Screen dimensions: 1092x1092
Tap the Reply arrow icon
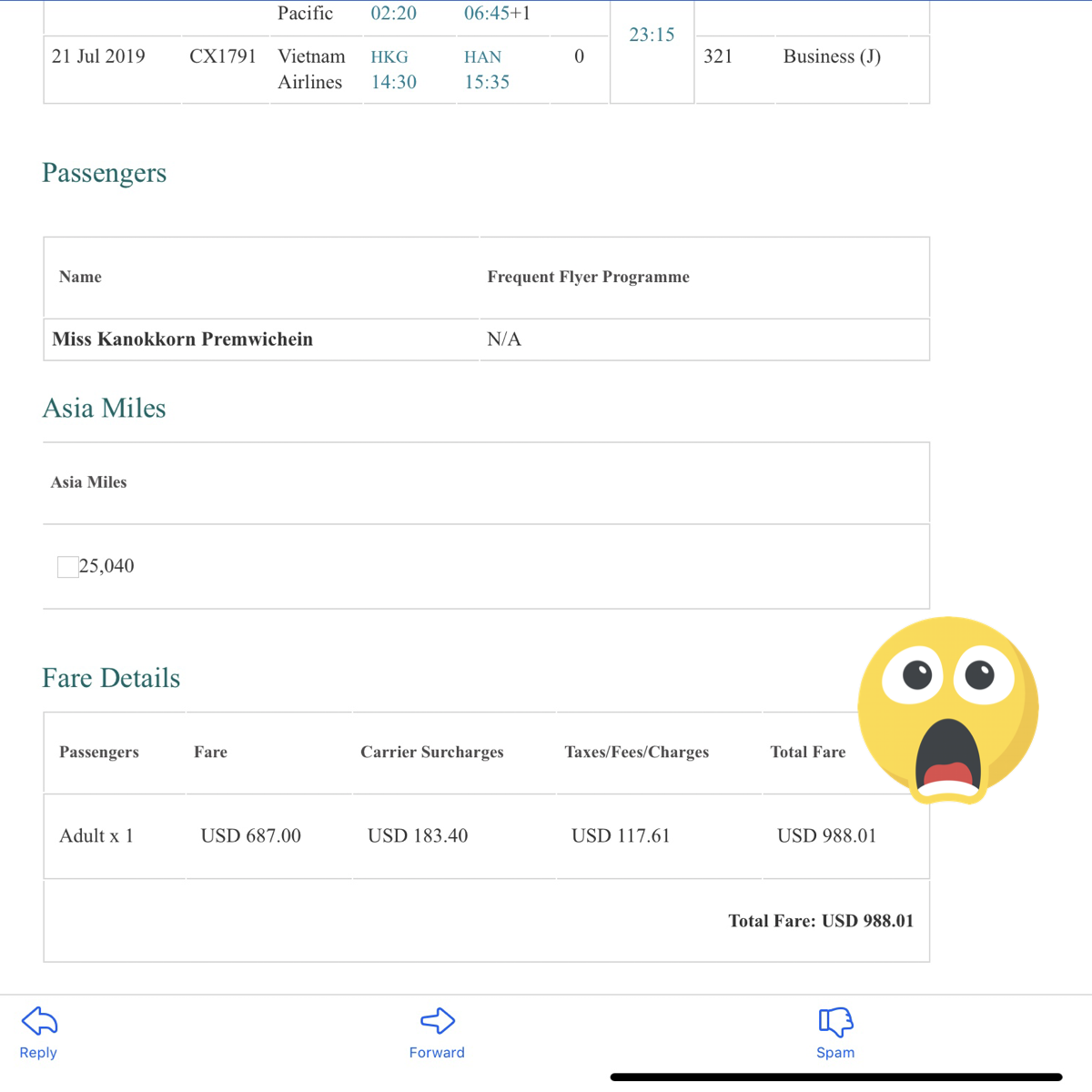coord(39,1021)
